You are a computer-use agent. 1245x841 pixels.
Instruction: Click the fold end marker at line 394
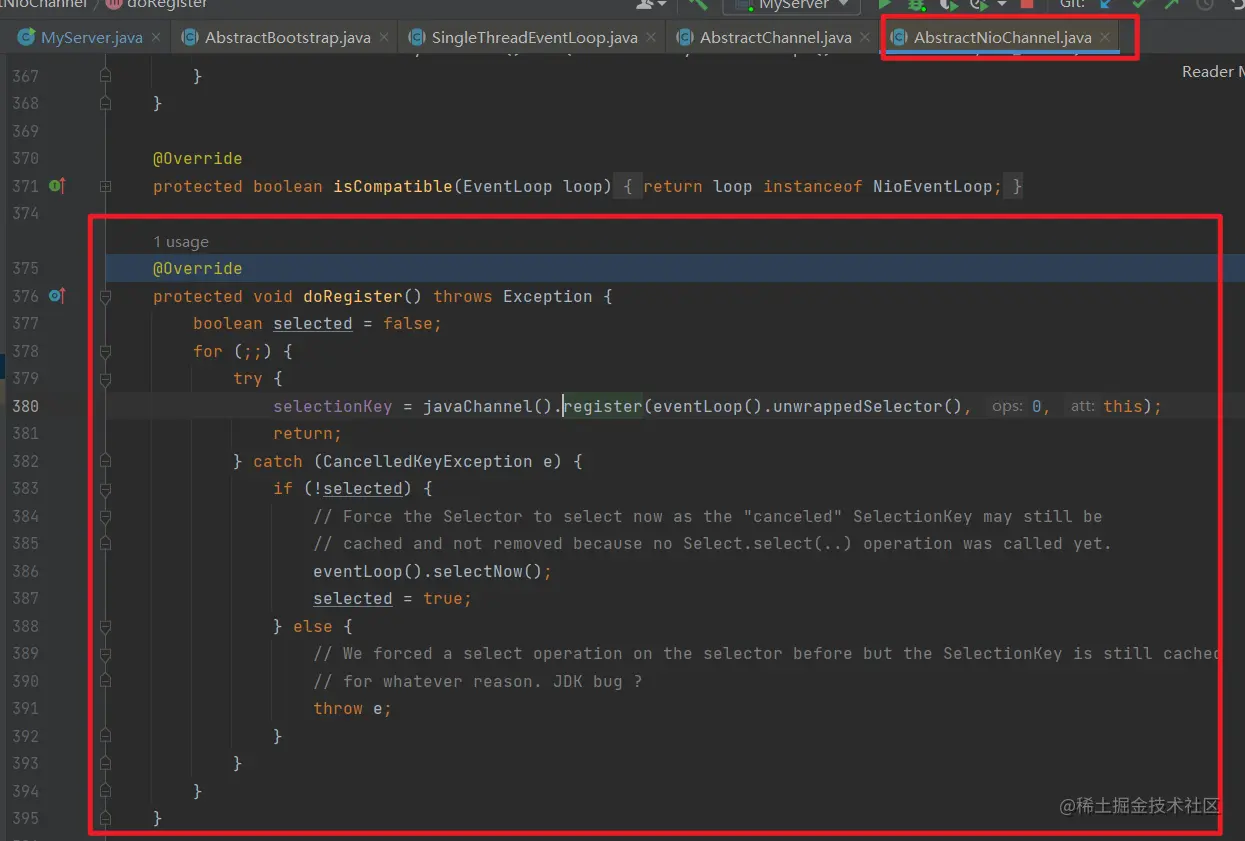click(x=105, y=791)
